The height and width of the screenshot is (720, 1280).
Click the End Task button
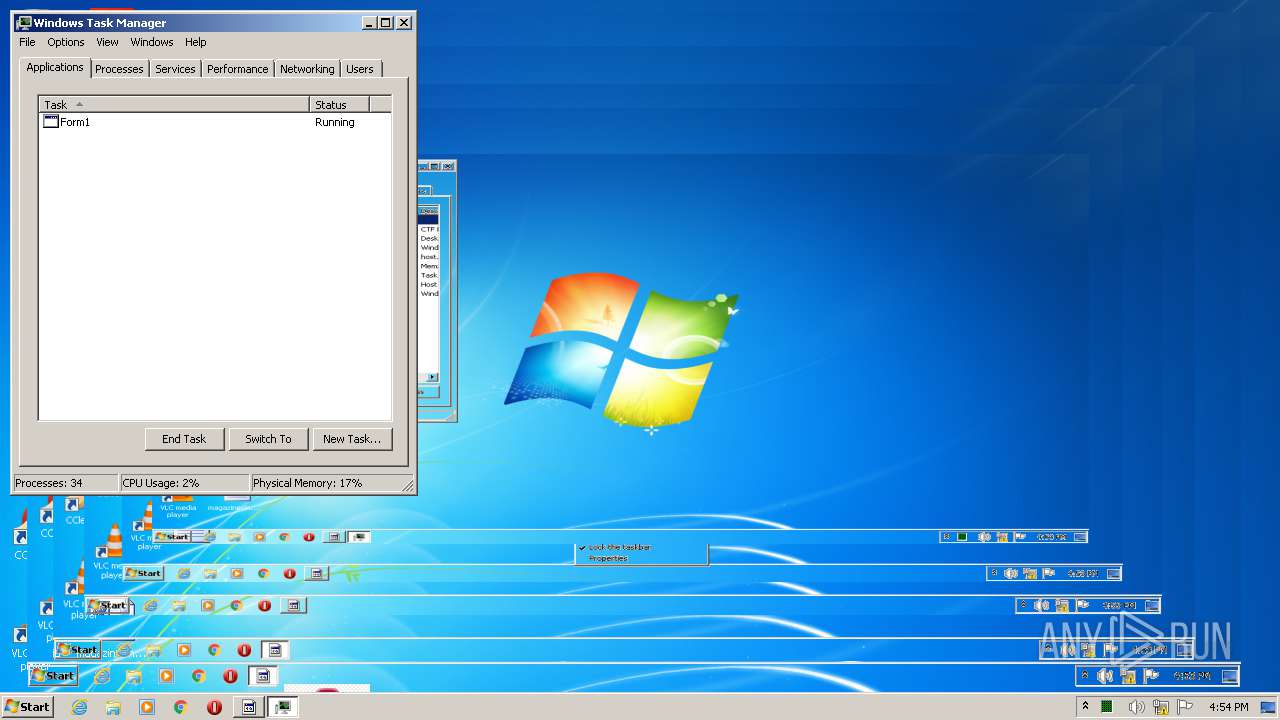184,439
